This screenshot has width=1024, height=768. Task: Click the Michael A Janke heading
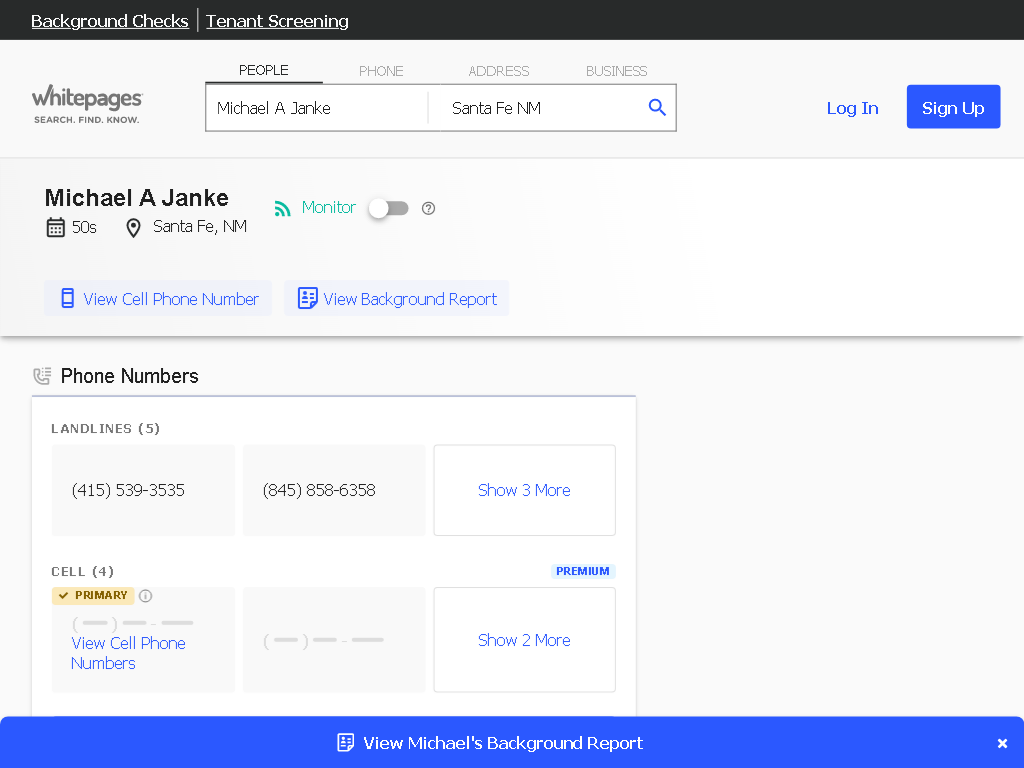click(x=136, y=198)
